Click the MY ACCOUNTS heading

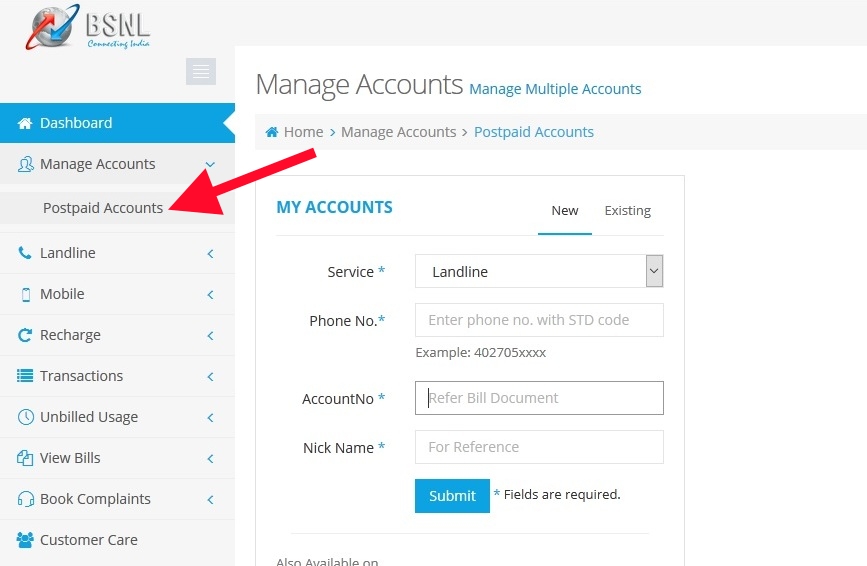pos(335,207)
